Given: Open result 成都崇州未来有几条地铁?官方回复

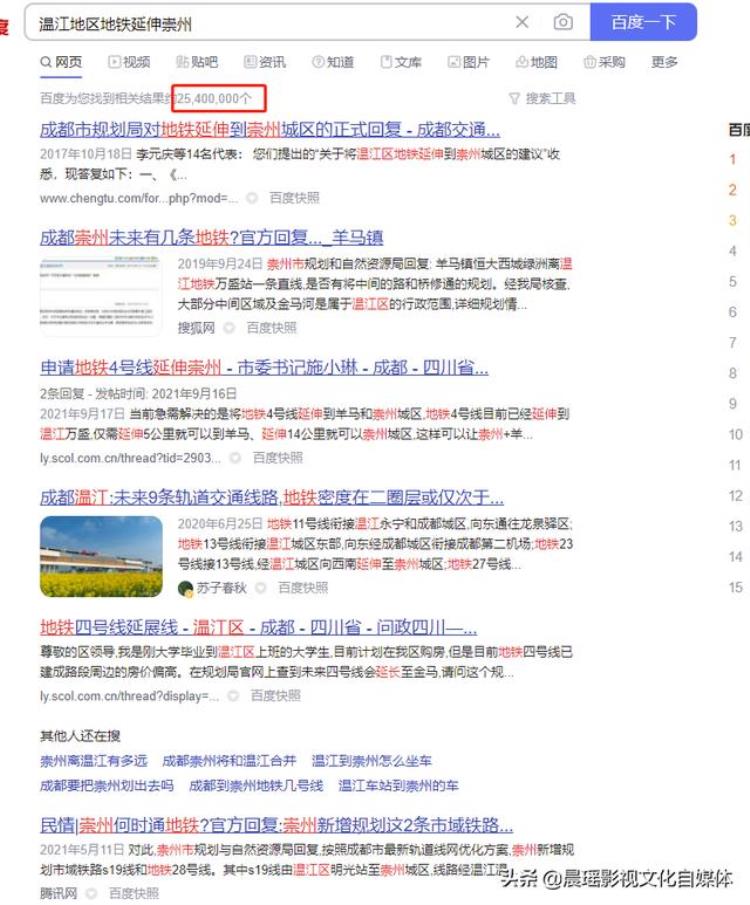Looking at the screenshot, I should click(x=211, y=237).
